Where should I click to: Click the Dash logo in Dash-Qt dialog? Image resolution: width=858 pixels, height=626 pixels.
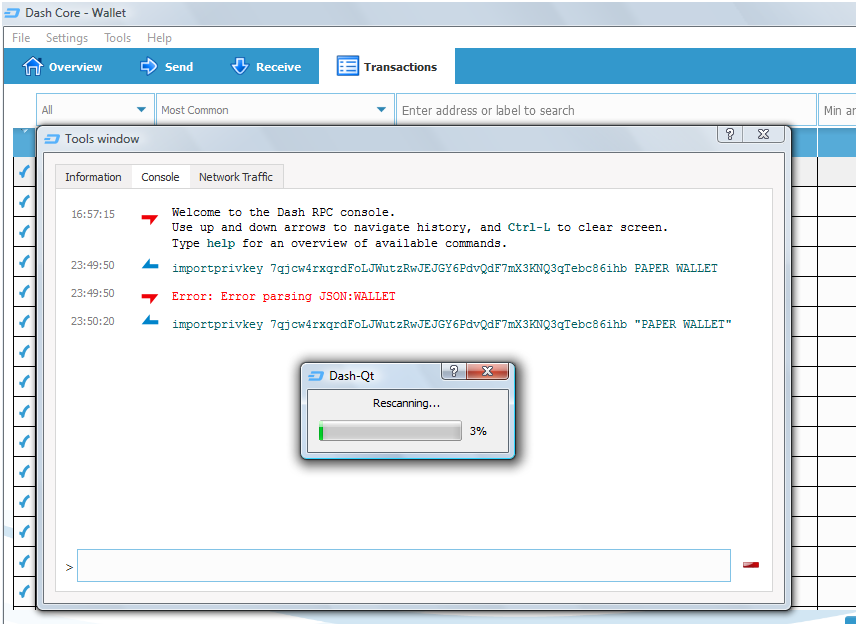click(x=316, y=376)
